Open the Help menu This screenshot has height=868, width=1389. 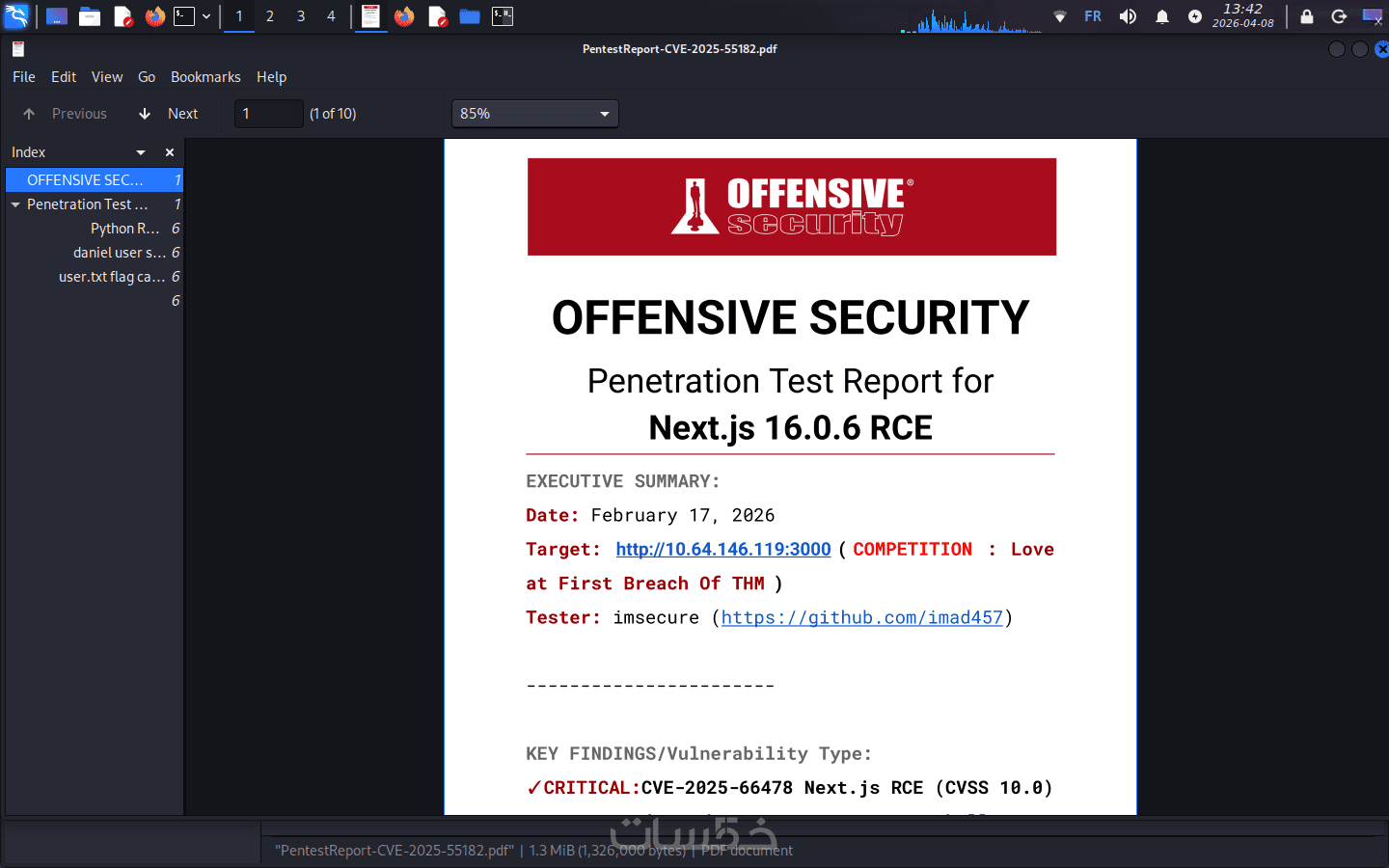(271, 77)
